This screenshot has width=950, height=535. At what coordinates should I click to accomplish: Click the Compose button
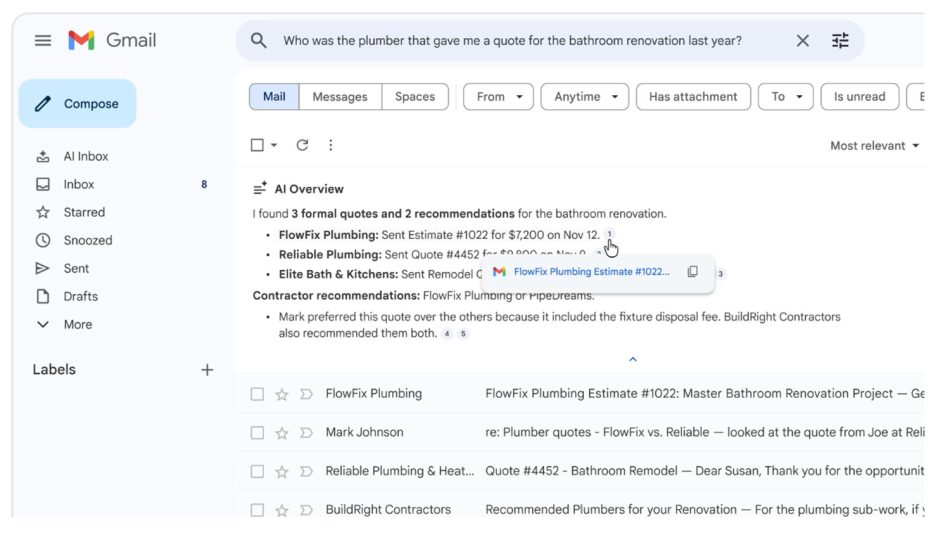pyautogui.click(x=78, y=104)
